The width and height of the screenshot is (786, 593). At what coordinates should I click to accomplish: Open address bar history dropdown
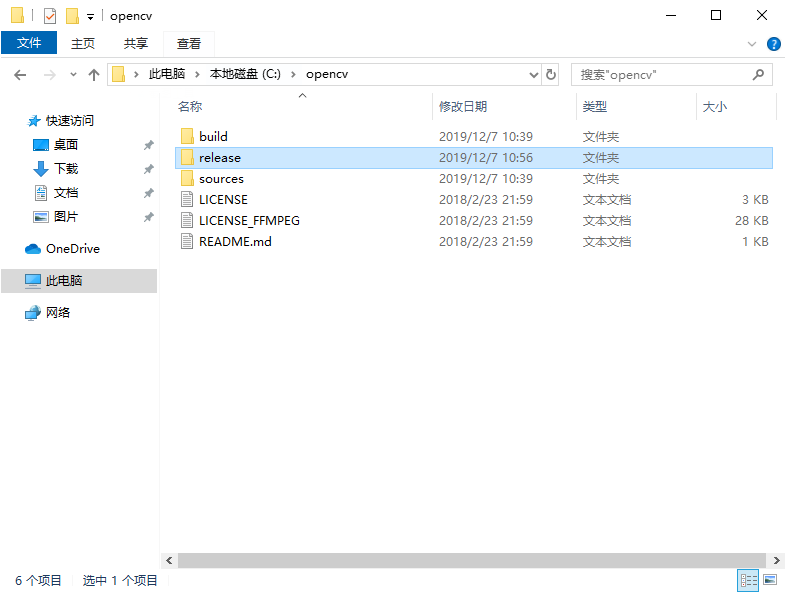(534, 75)
